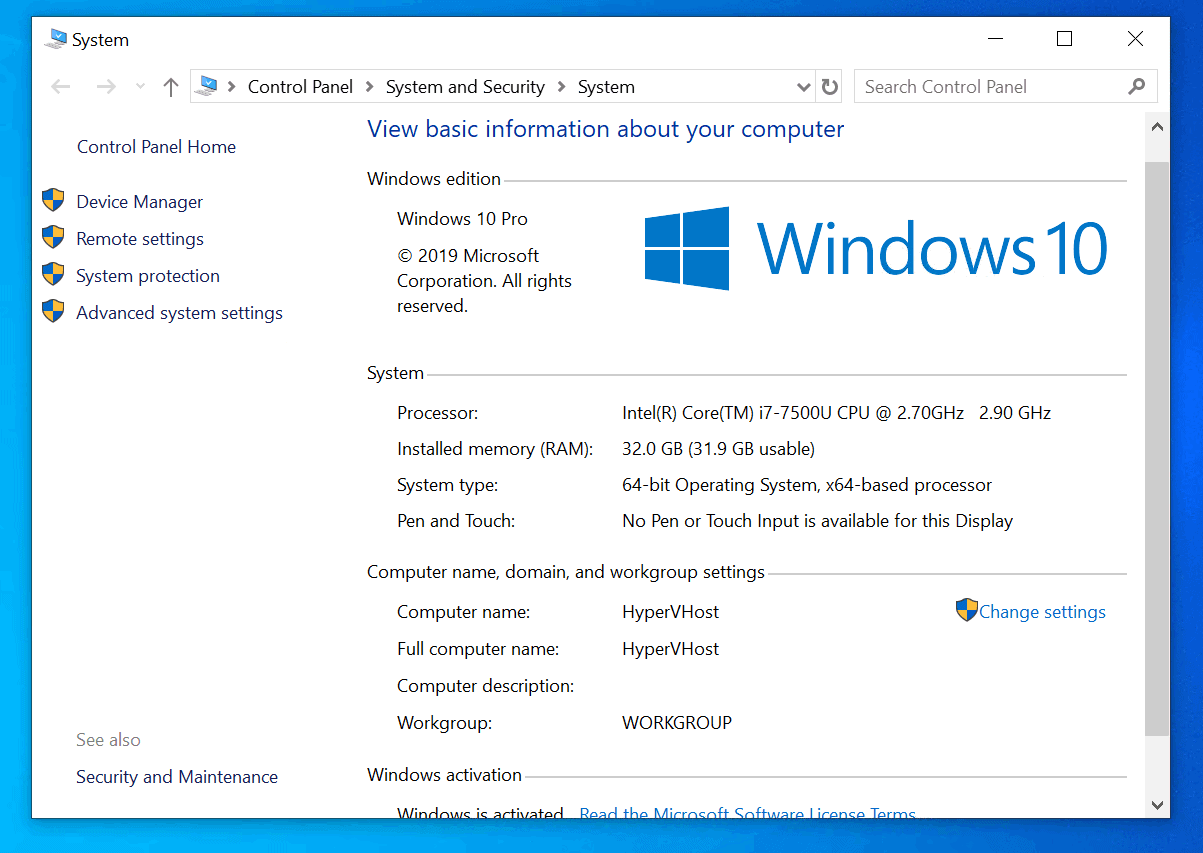Click the 'See also' label
This screenshot has width=1203, height=853.
[108, 740]
